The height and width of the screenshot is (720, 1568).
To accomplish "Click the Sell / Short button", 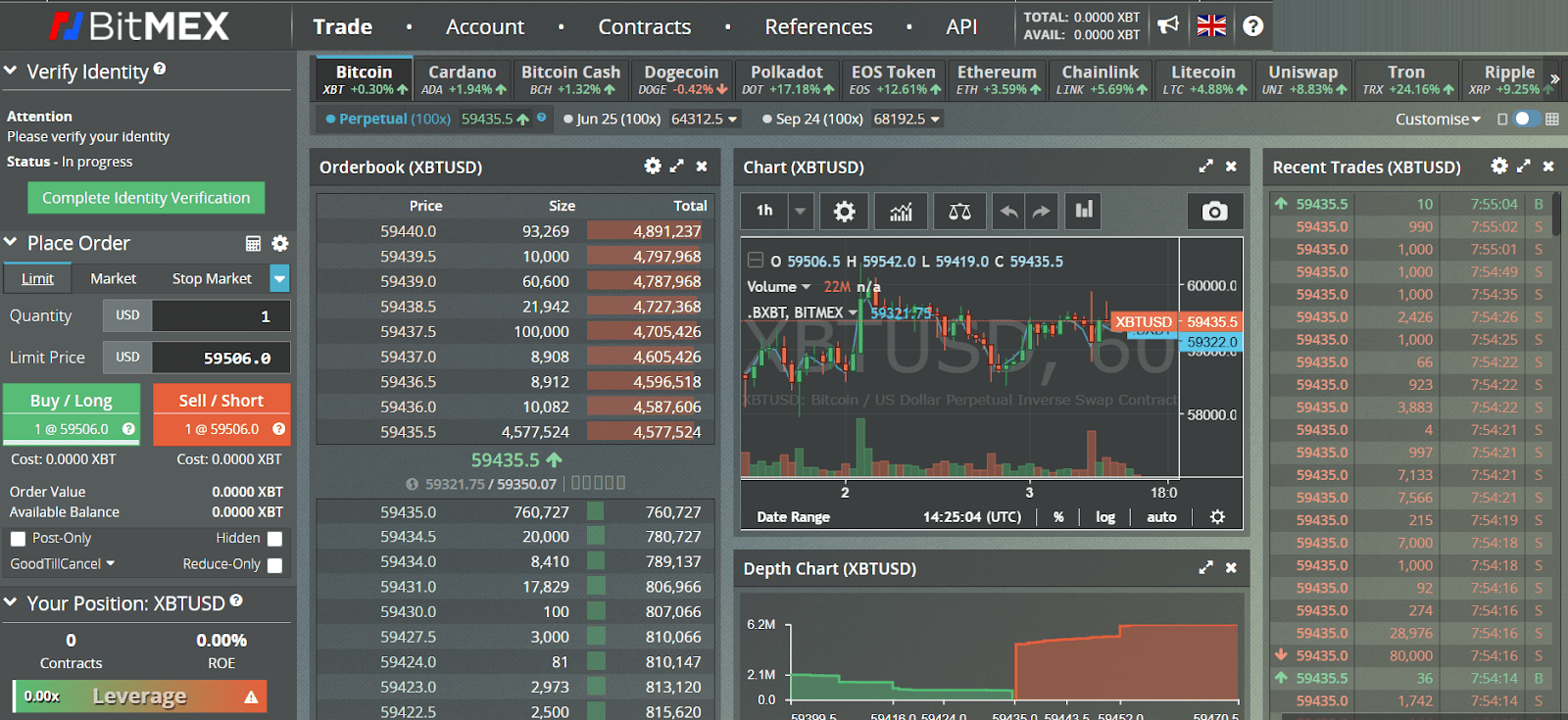I will pos(221,413).
